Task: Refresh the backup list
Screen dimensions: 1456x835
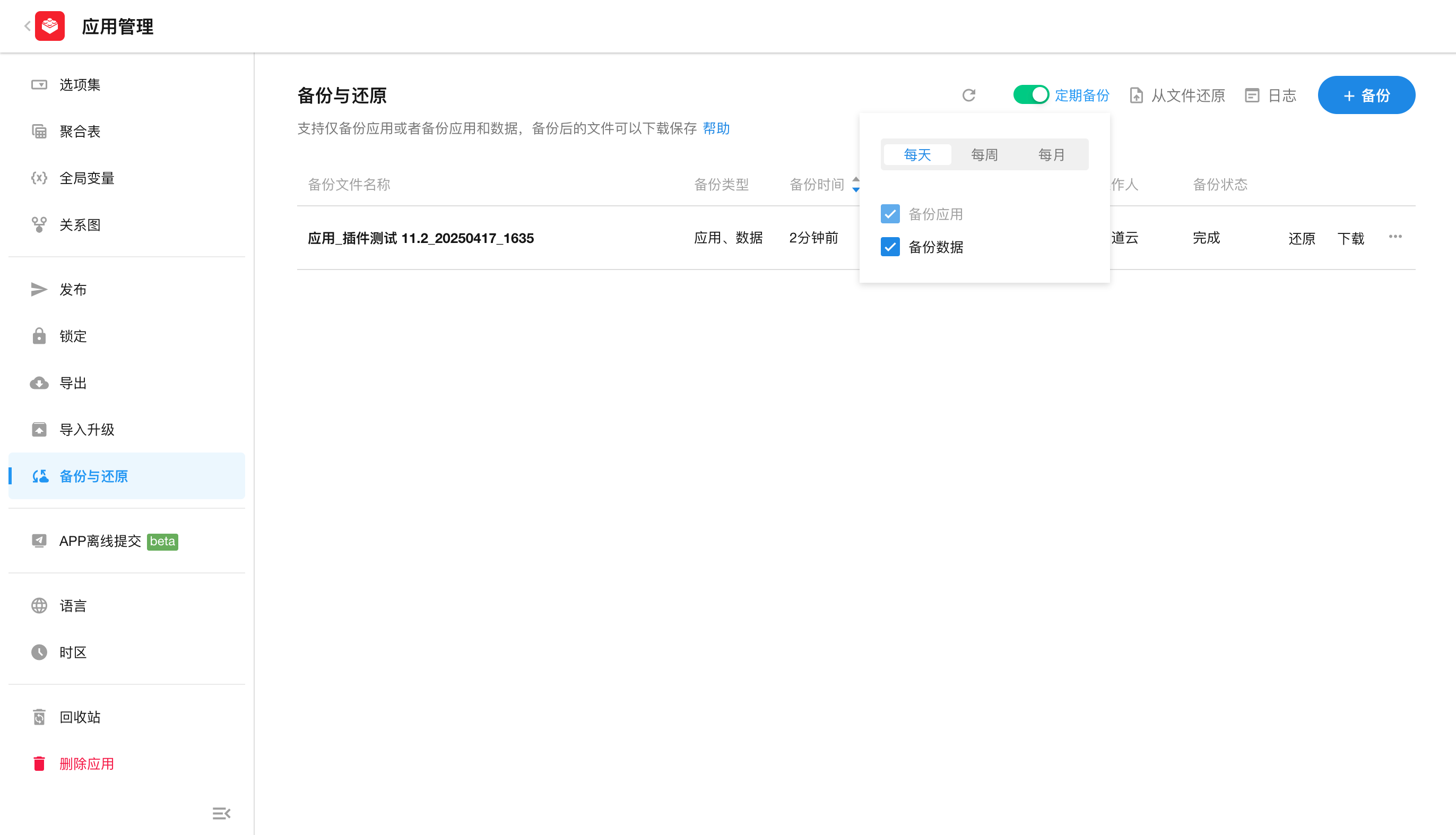Action: tap(968, 95)
